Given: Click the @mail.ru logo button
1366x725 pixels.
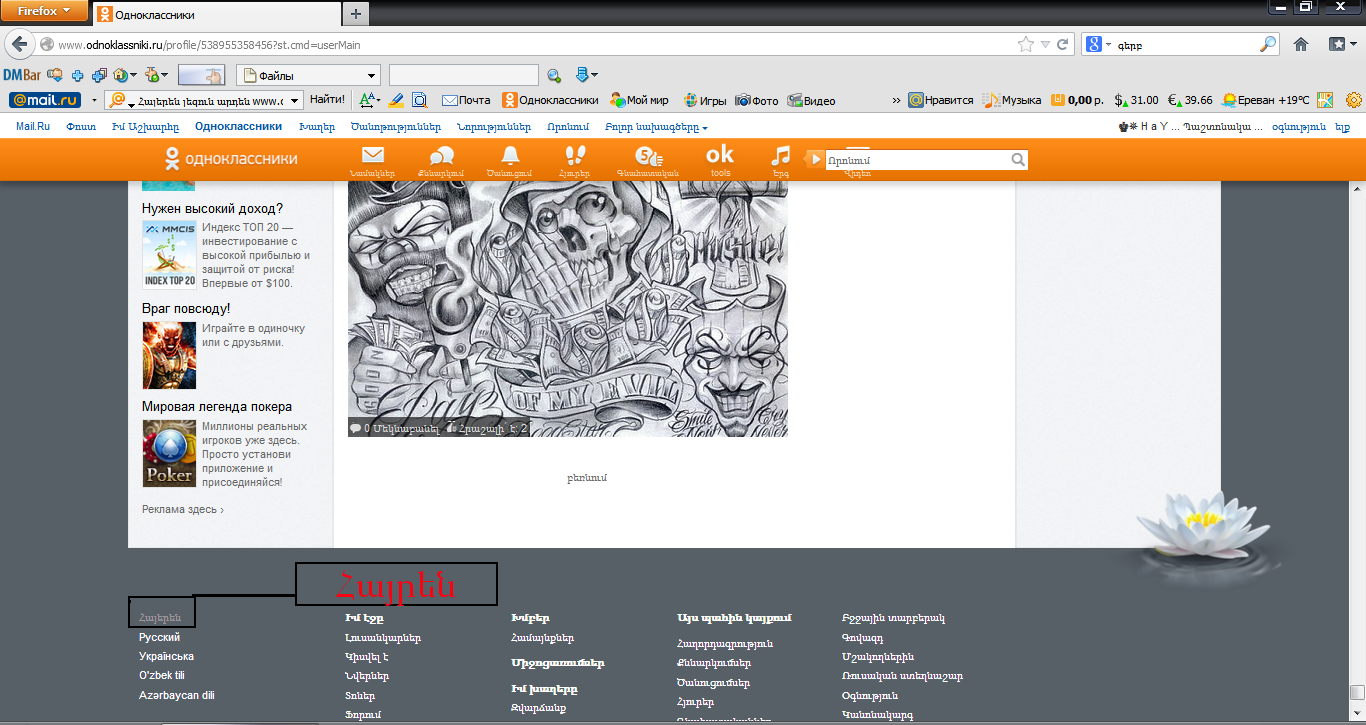Looking at the screenshot, I should pyautogui.click(x=44, y=100).
